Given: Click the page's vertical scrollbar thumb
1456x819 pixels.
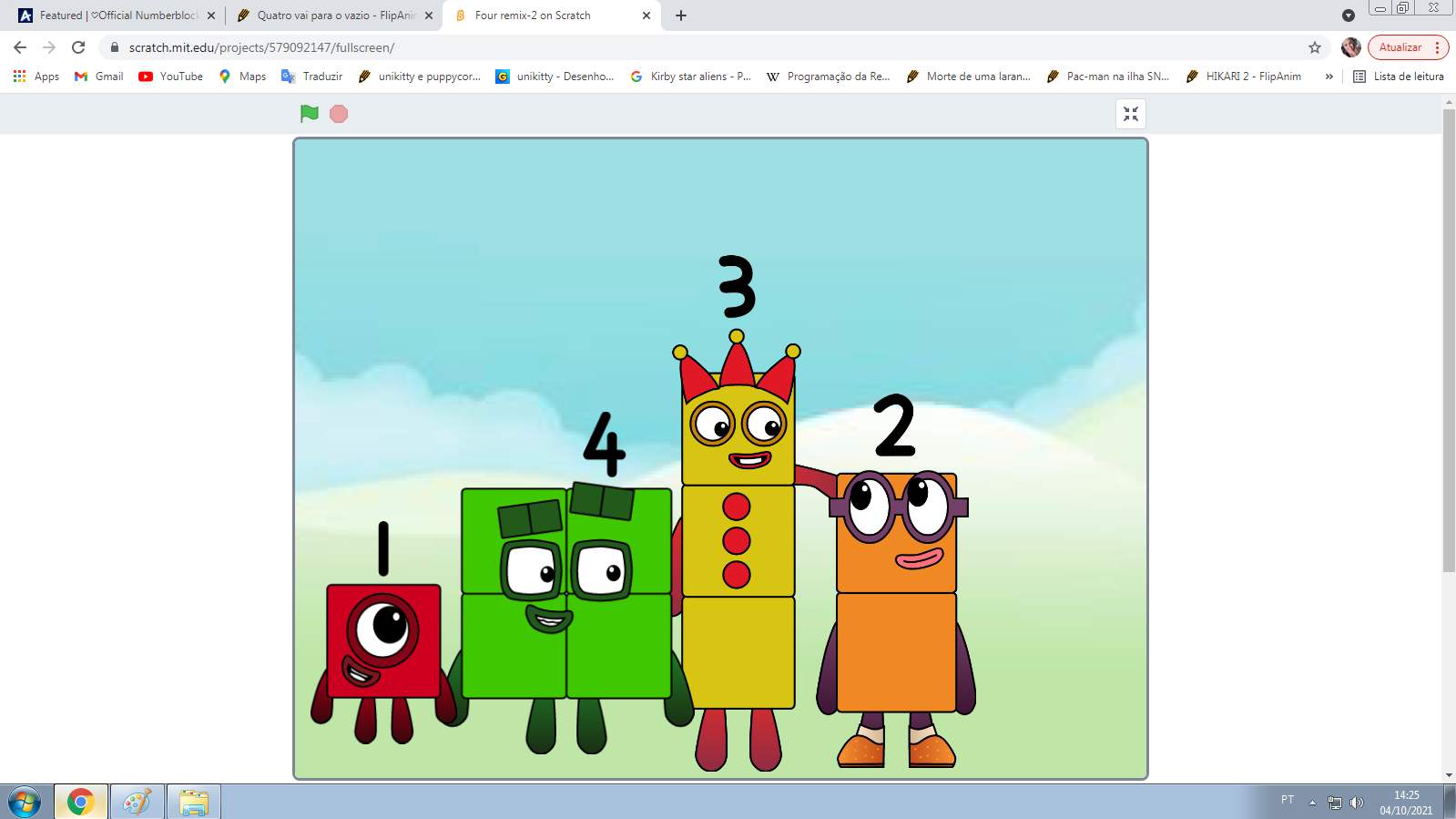Looking at the screenshot, I should coord(1449,340).
